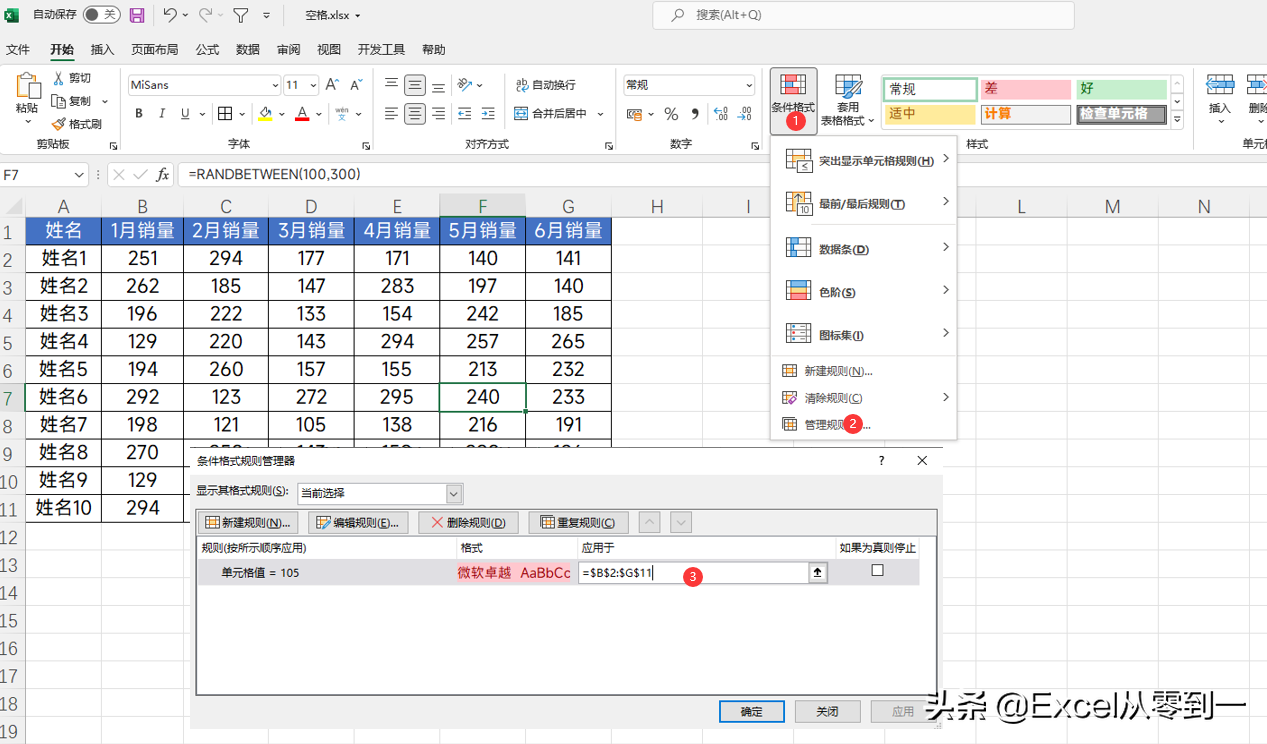Click the 确定 button in rules manager
1267x744 pixels.
point(751,712)
